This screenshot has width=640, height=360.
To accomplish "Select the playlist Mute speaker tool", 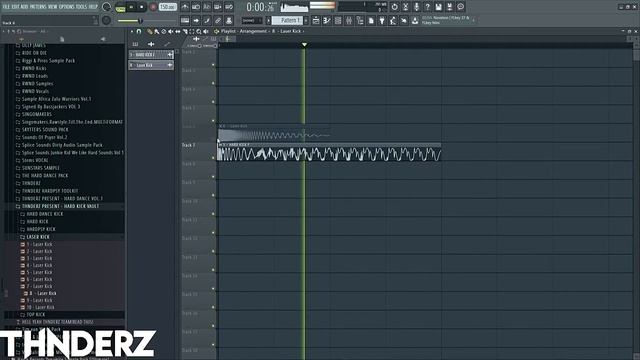I will point(171,31).
